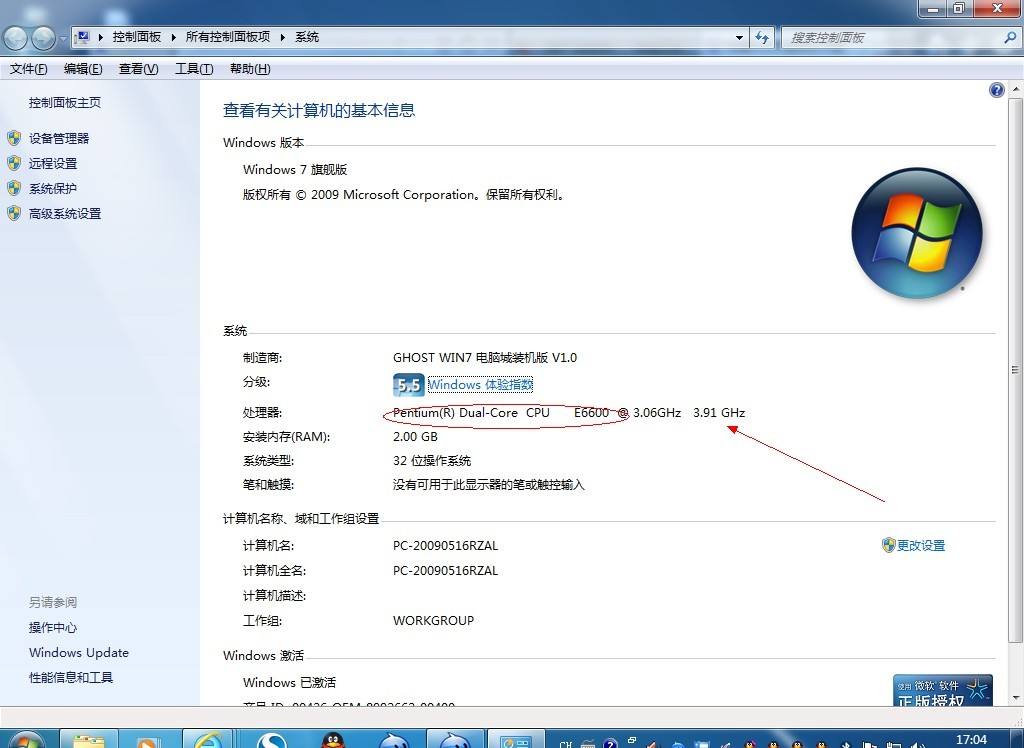This screenshot has height=748, width=1024.
Task: Click the 没有可用于此显示器的笔或触控输入 text
Action: pos(488,485)
